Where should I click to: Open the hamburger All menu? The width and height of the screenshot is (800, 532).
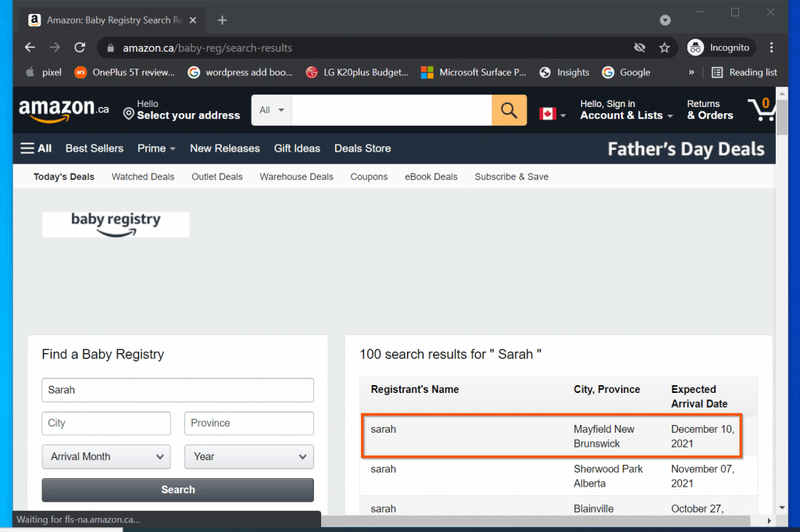(36, 148)
